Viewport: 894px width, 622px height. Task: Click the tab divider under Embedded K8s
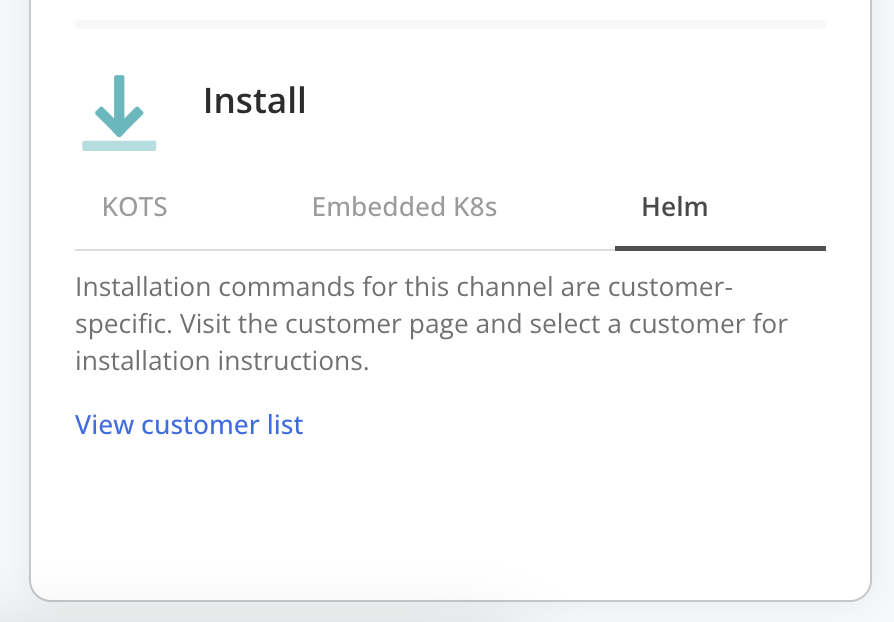[x=404, y=250]
